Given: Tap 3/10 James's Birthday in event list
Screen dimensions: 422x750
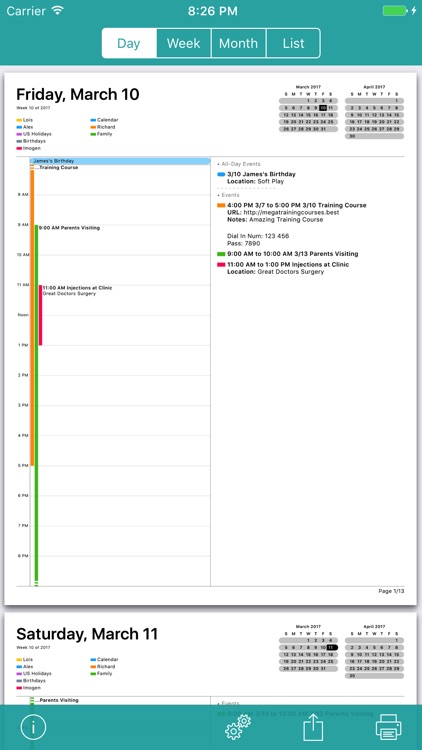Looking at the screenshot, I should [x=261, y=174].
